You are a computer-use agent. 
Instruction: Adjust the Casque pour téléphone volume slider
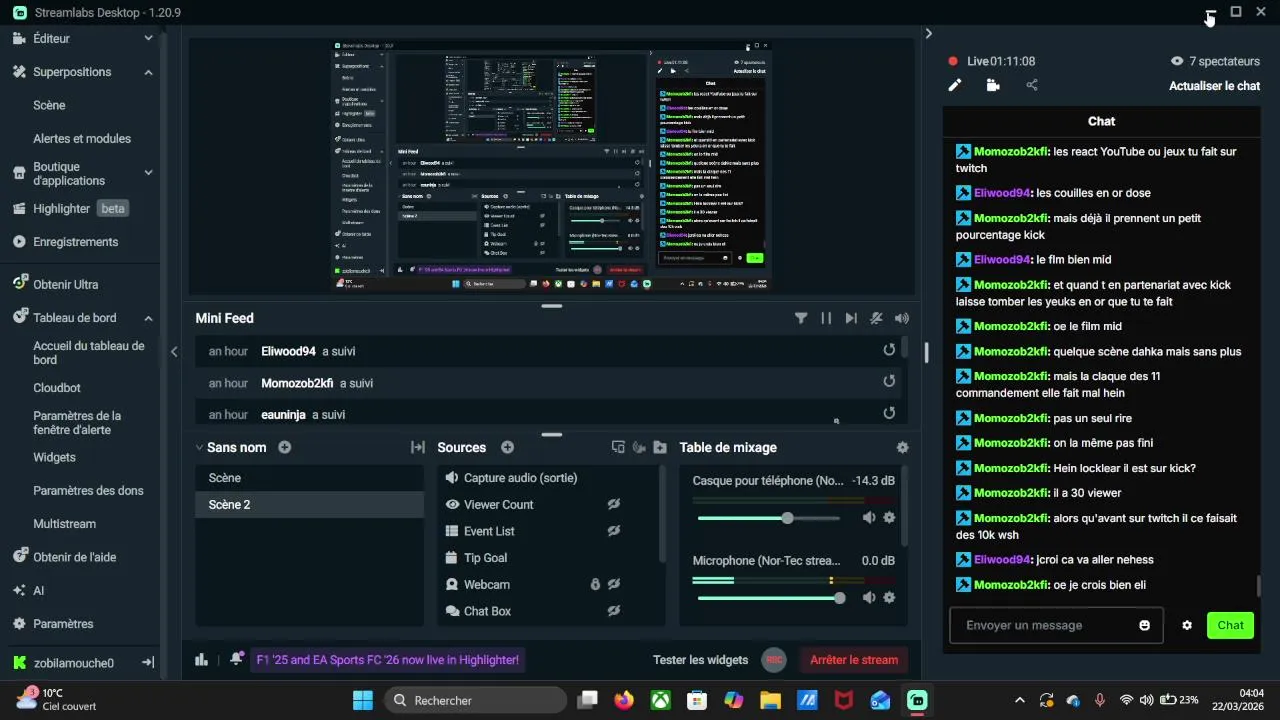click(769, 518)
